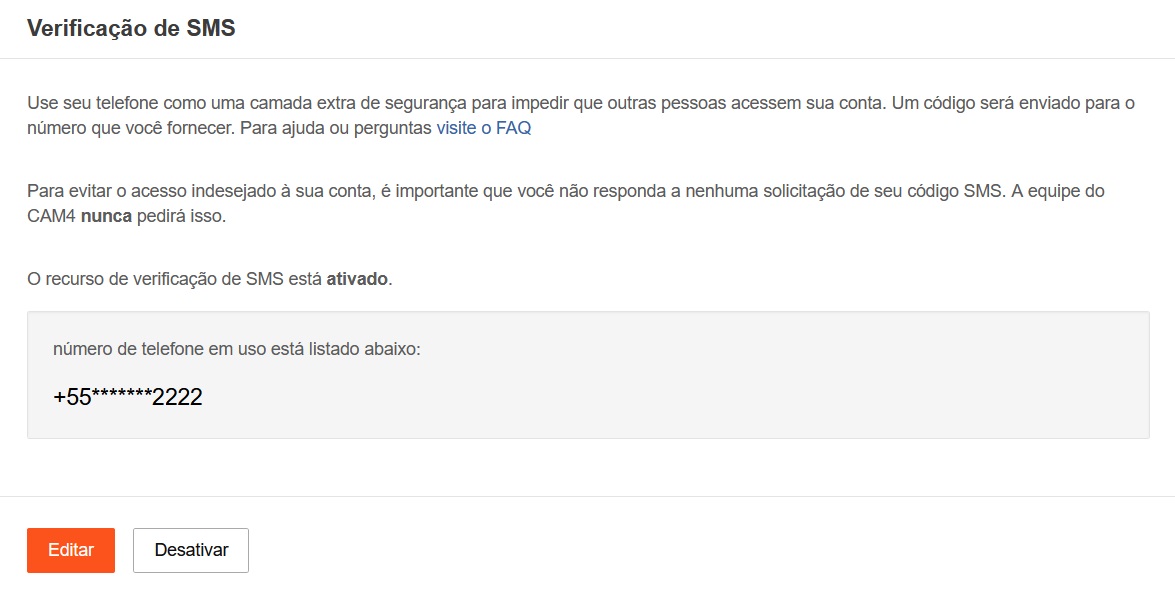Click the bold word "nunca"
The image size is (1175, 599).
pos(107,216)
